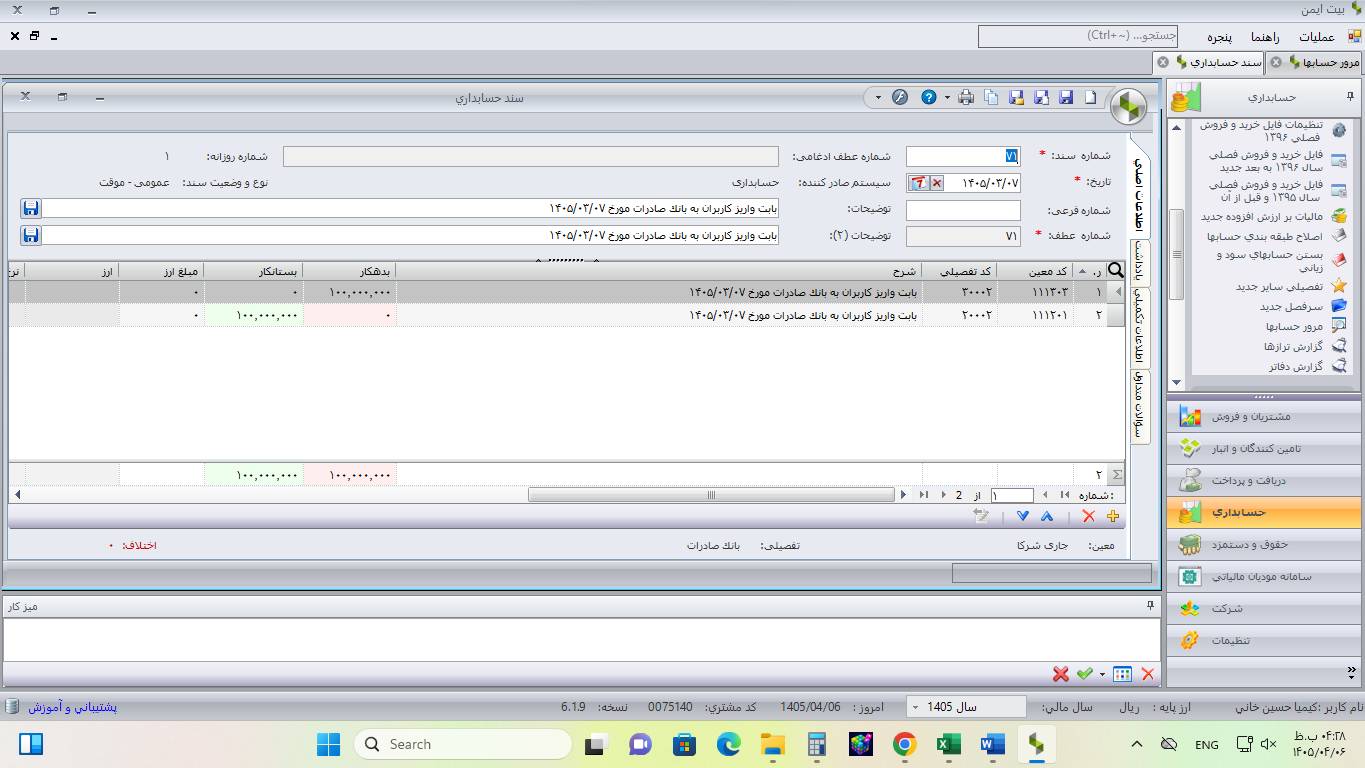
Task: Click the grid horizontal scrollbar thumb
Action: tap(711, 494)
